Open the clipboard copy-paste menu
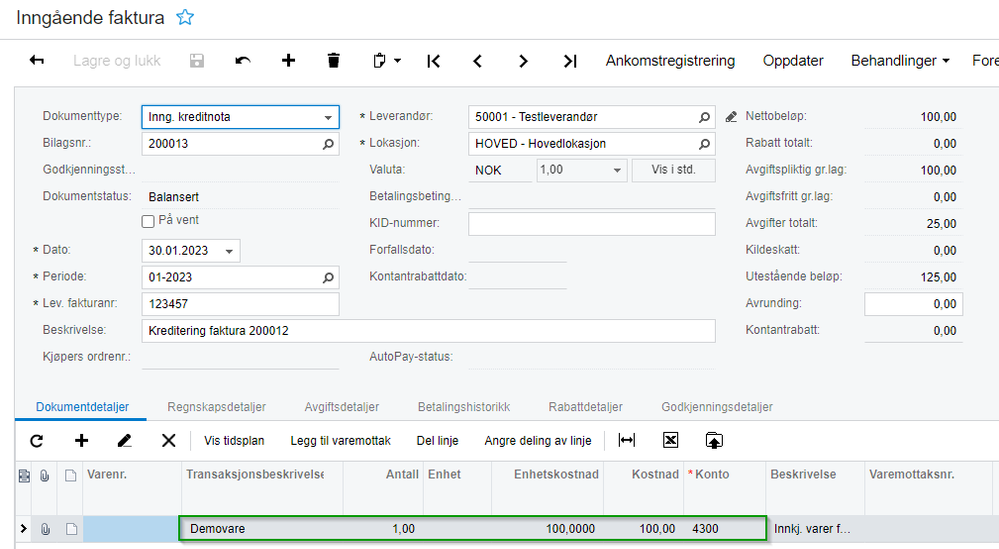 (x=386, y=61)
